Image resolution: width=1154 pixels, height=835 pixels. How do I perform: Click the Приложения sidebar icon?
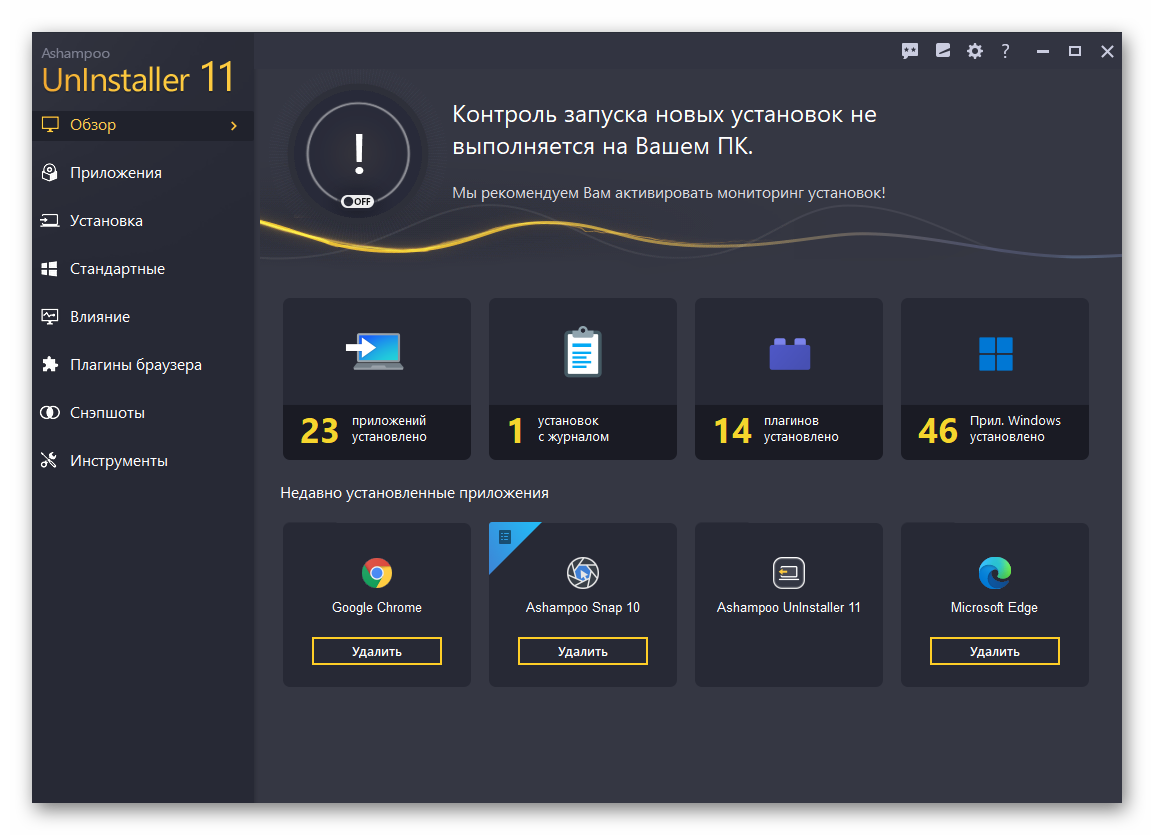click(49, 172)
